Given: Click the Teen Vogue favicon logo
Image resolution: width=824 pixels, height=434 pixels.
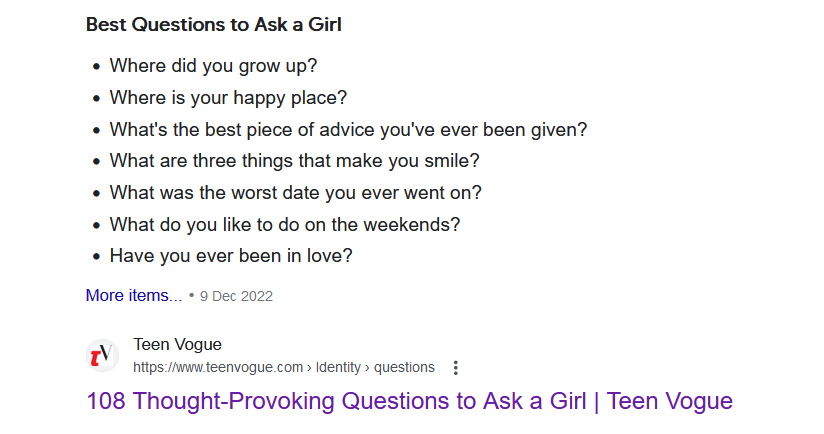Looking at the screenshot, I should (102, 356).
